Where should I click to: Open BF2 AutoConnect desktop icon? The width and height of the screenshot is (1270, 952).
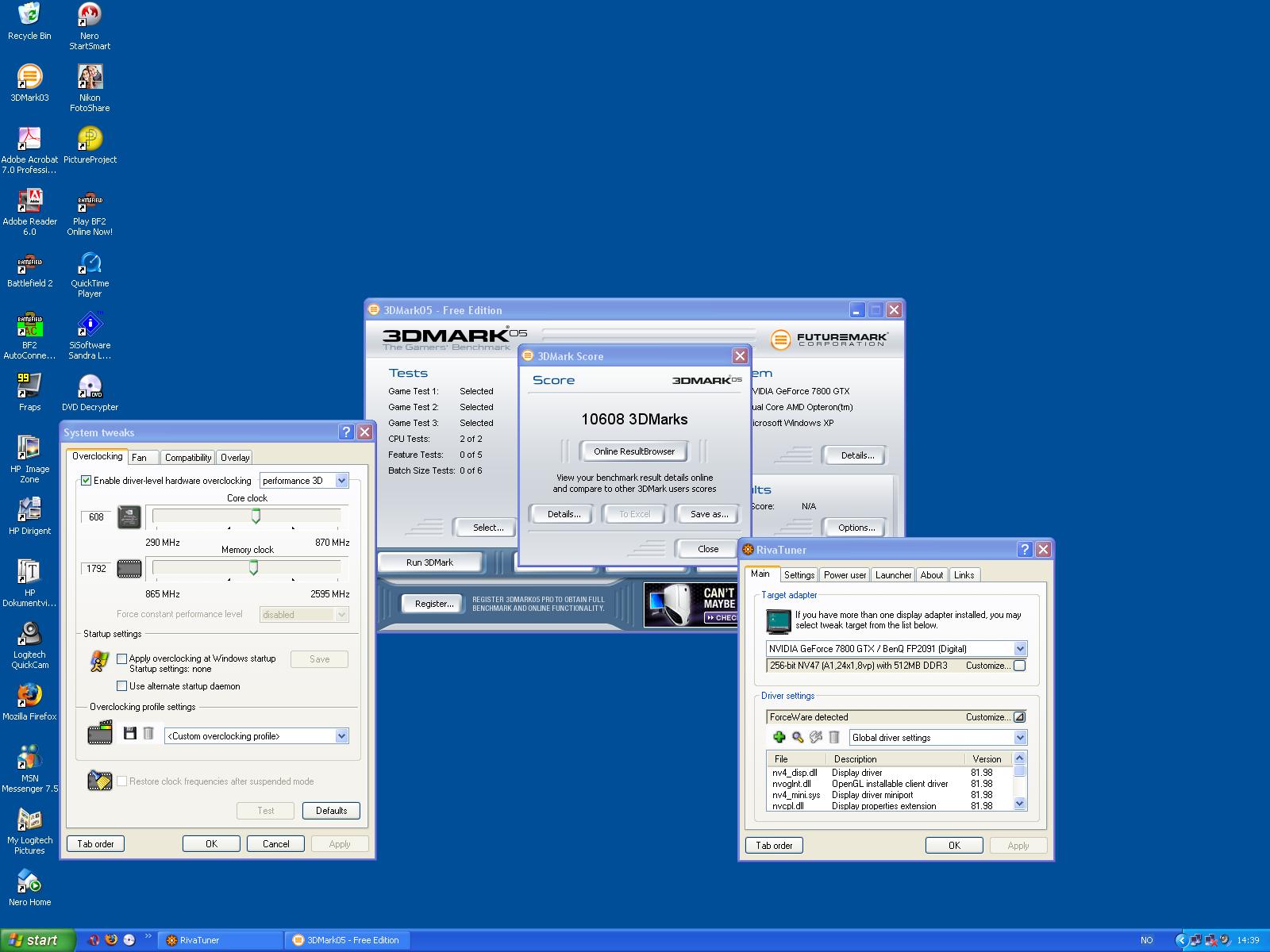pyautogui.click(x=29, y=335)
